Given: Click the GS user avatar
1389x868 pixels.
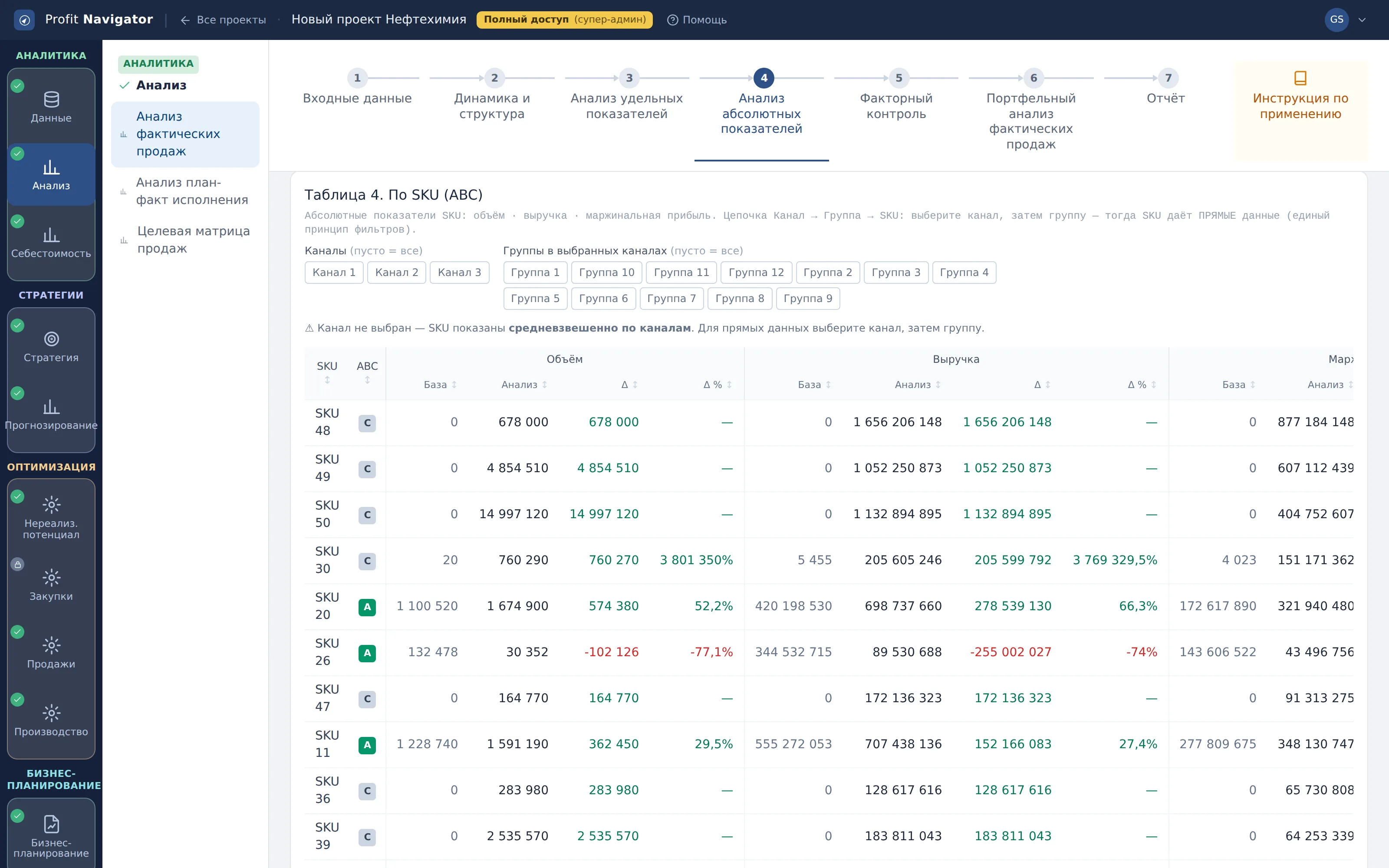Looking at the screenshot, I should pos(1336,20).
